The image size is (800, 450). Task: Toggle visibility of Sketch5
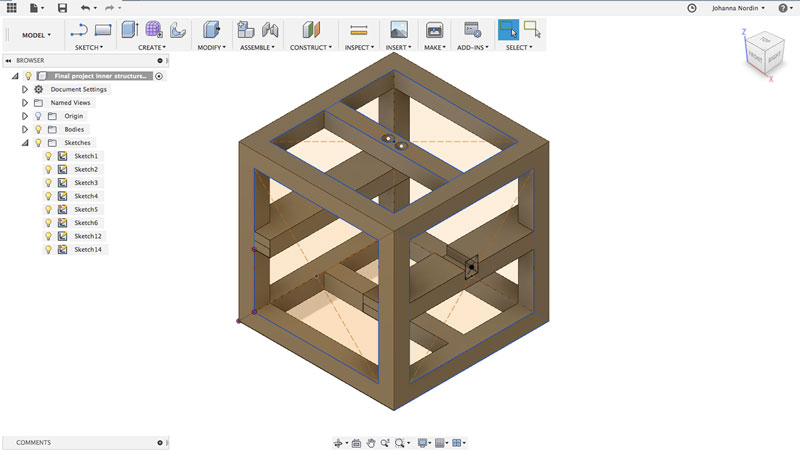48,209
